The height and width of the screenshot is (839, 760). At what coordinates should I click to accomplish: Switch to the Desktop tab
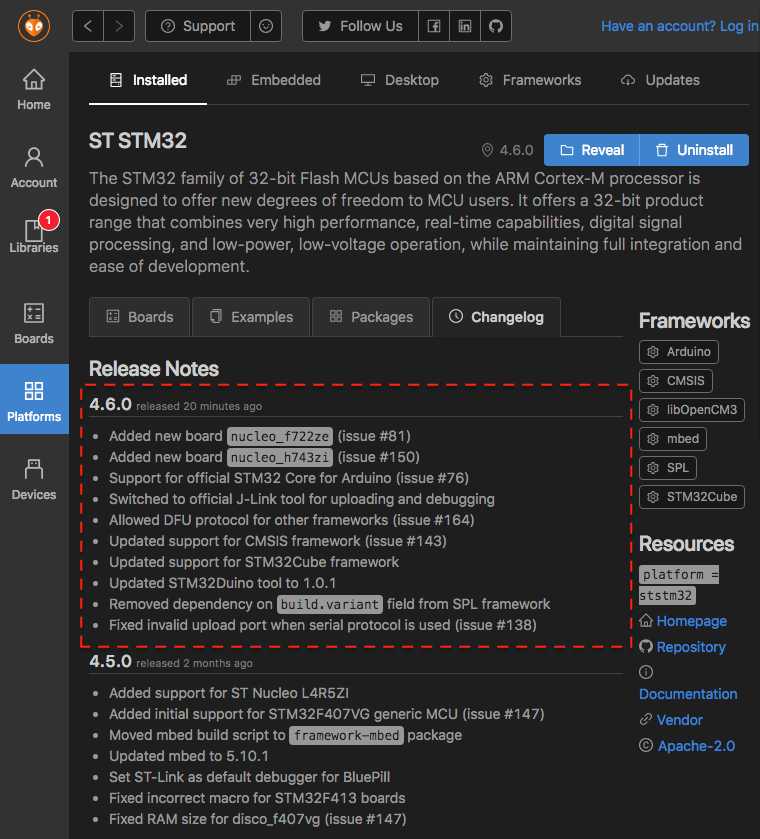tap(400, 80)
